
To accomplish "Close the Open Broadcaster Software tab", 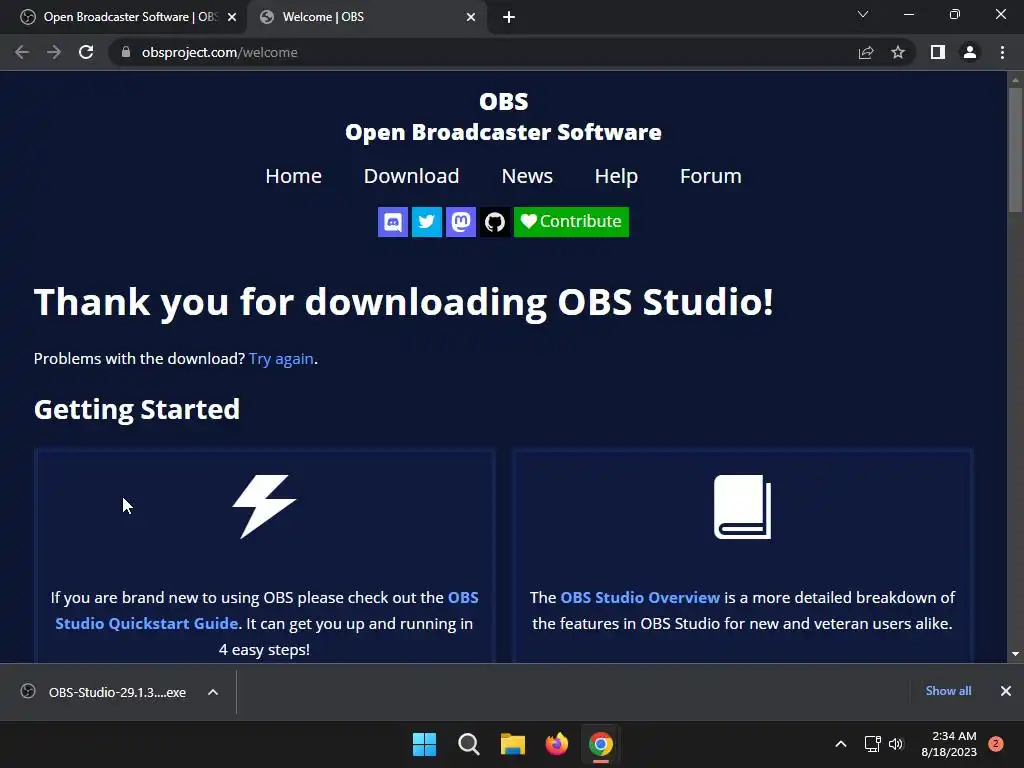I will click(232, 17).
